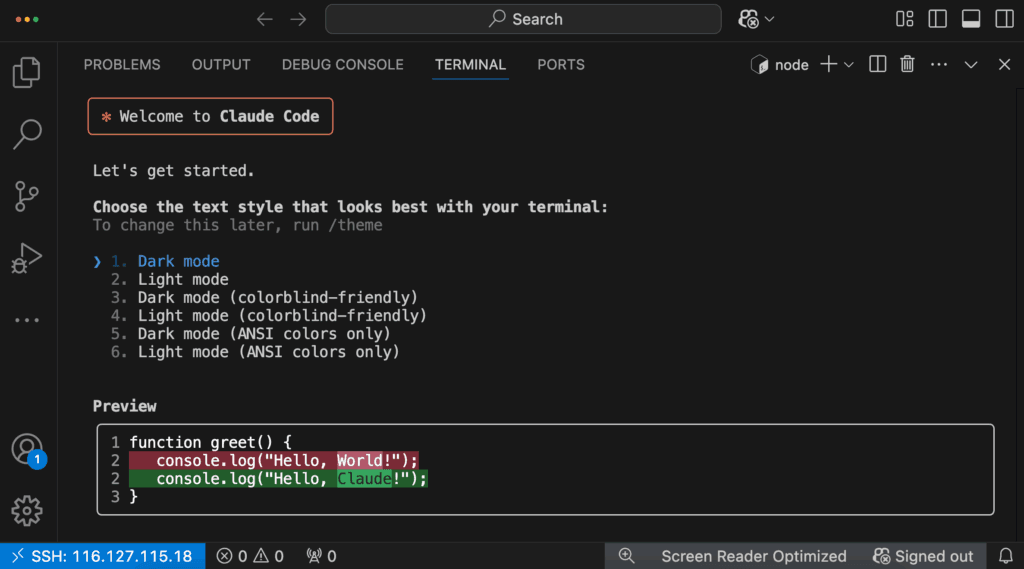The width and height of the screenshot is (1024, 569).
Task: Open the launch profile dropdown arrow
Action: [849, 65]
